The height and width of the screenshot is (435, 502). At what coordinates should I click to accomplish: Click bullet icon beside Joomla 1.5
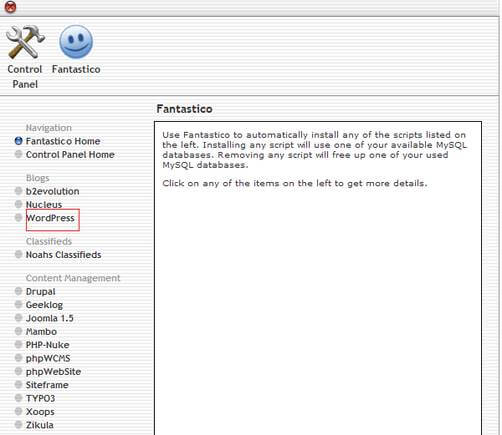[19, 318]
